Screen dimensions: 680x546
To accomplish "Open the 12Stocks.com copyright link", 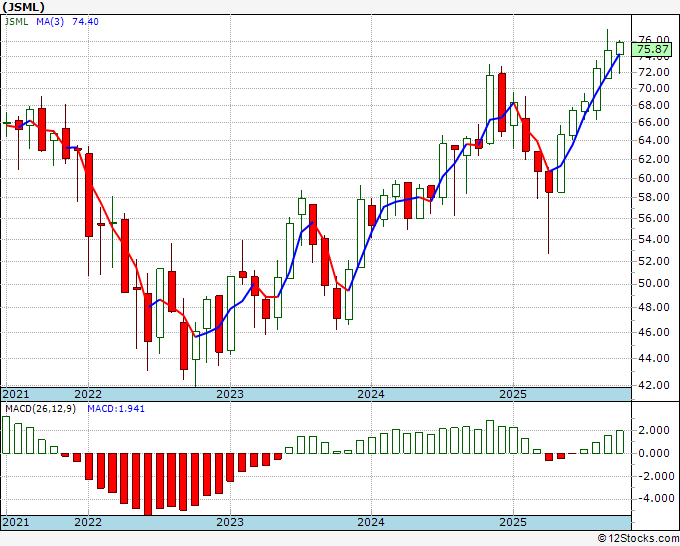I will pyautogui.click(x=638, y=539).
